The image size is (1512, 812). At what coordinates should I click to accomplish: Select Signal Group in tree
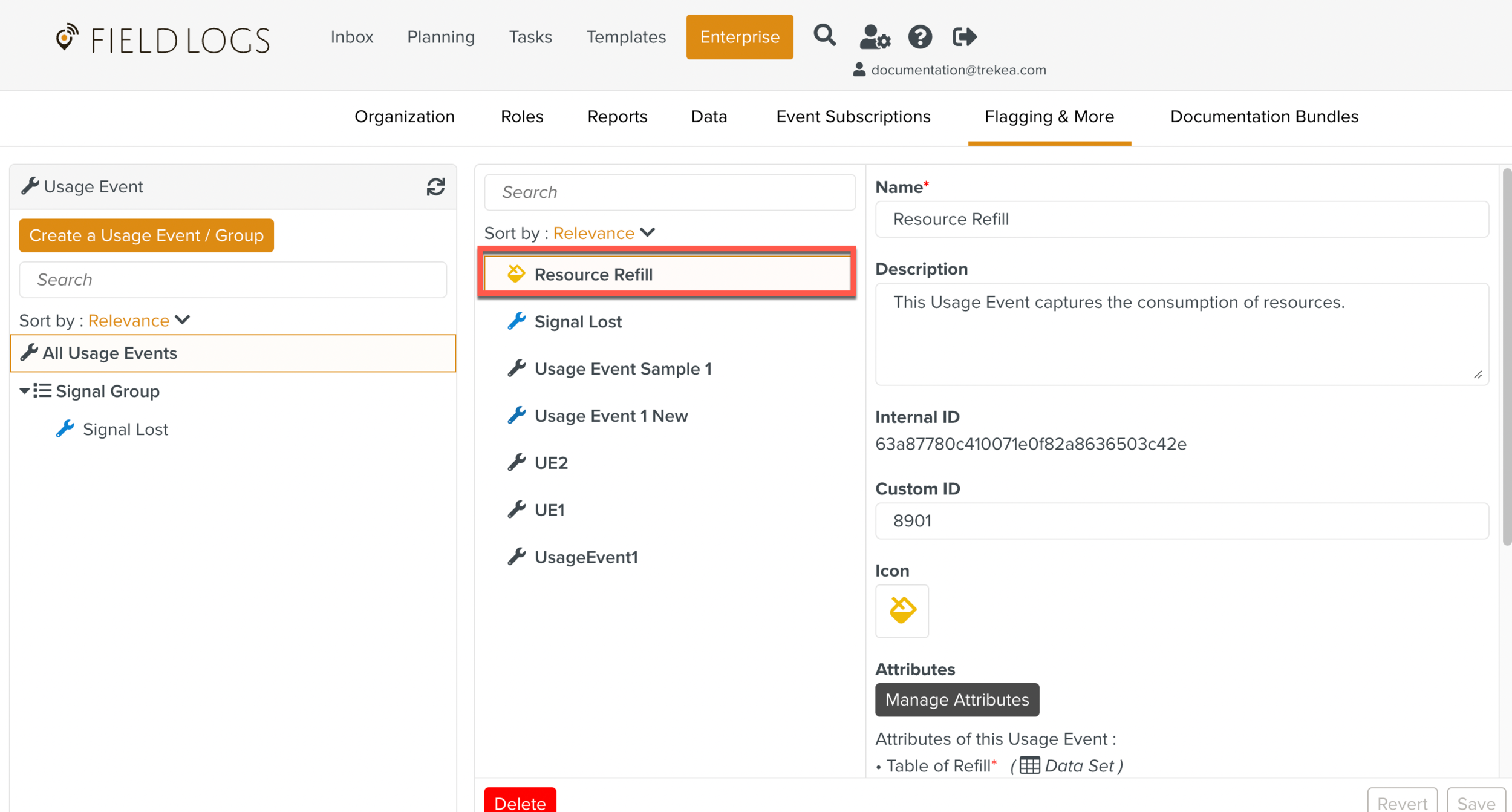108,391
